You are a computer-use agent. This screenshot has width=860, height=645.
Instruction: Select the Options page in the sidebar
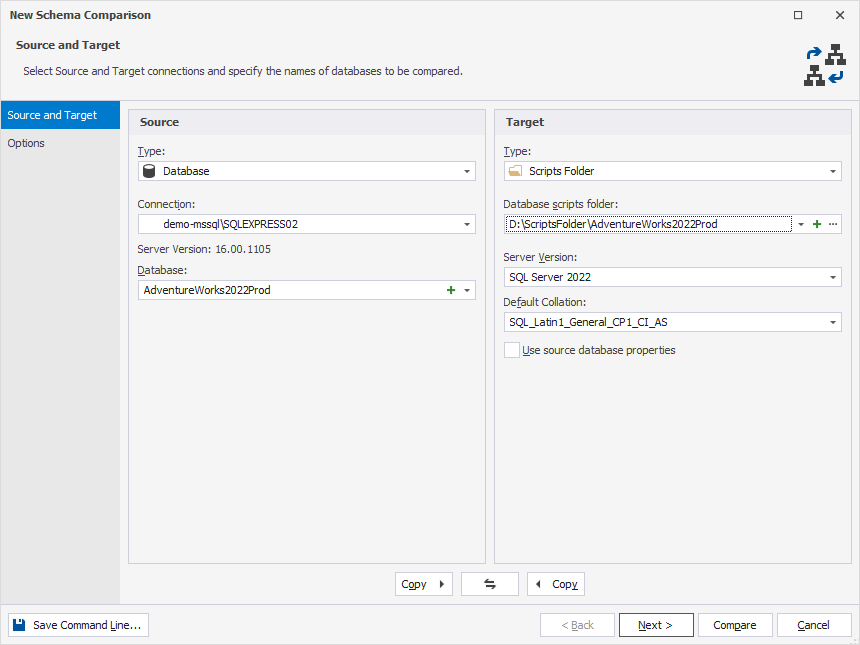25,143
